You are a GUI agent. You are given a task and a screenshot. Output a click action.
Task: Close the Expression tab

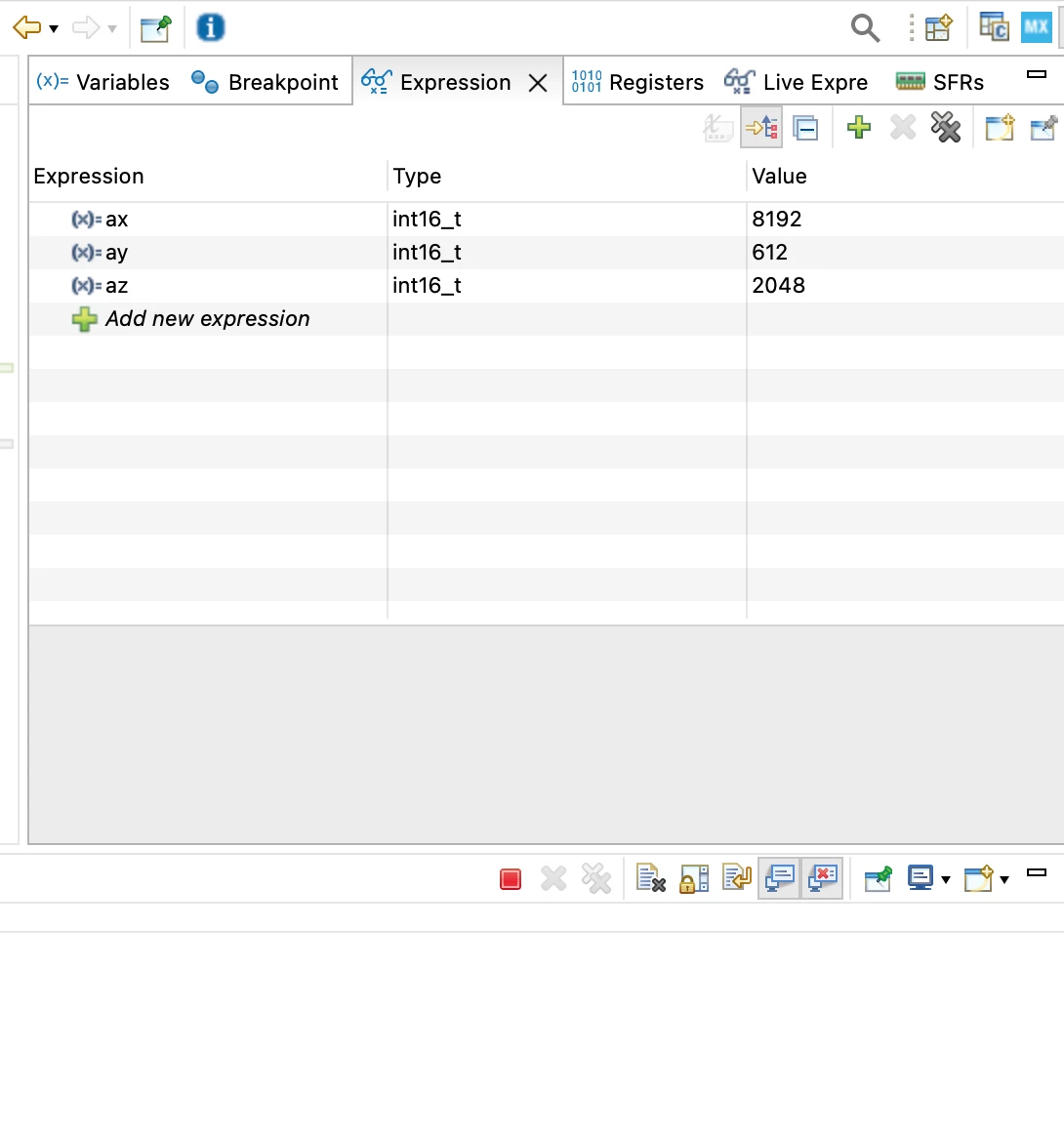538,83
